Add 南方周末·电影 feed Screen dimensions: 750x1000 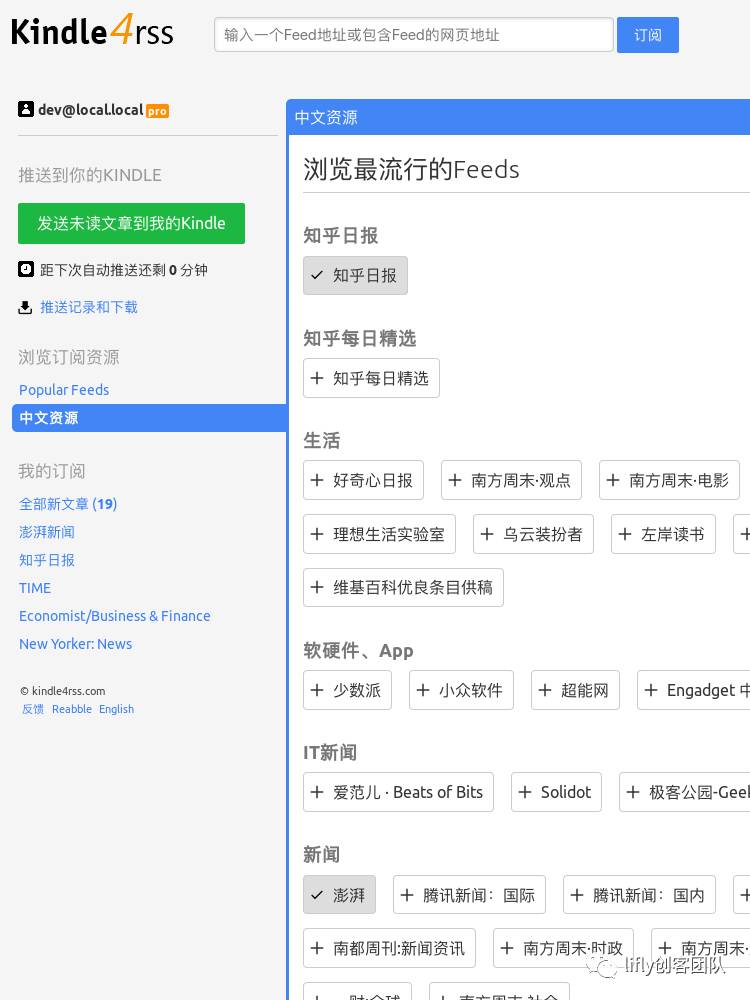point(670,480)
